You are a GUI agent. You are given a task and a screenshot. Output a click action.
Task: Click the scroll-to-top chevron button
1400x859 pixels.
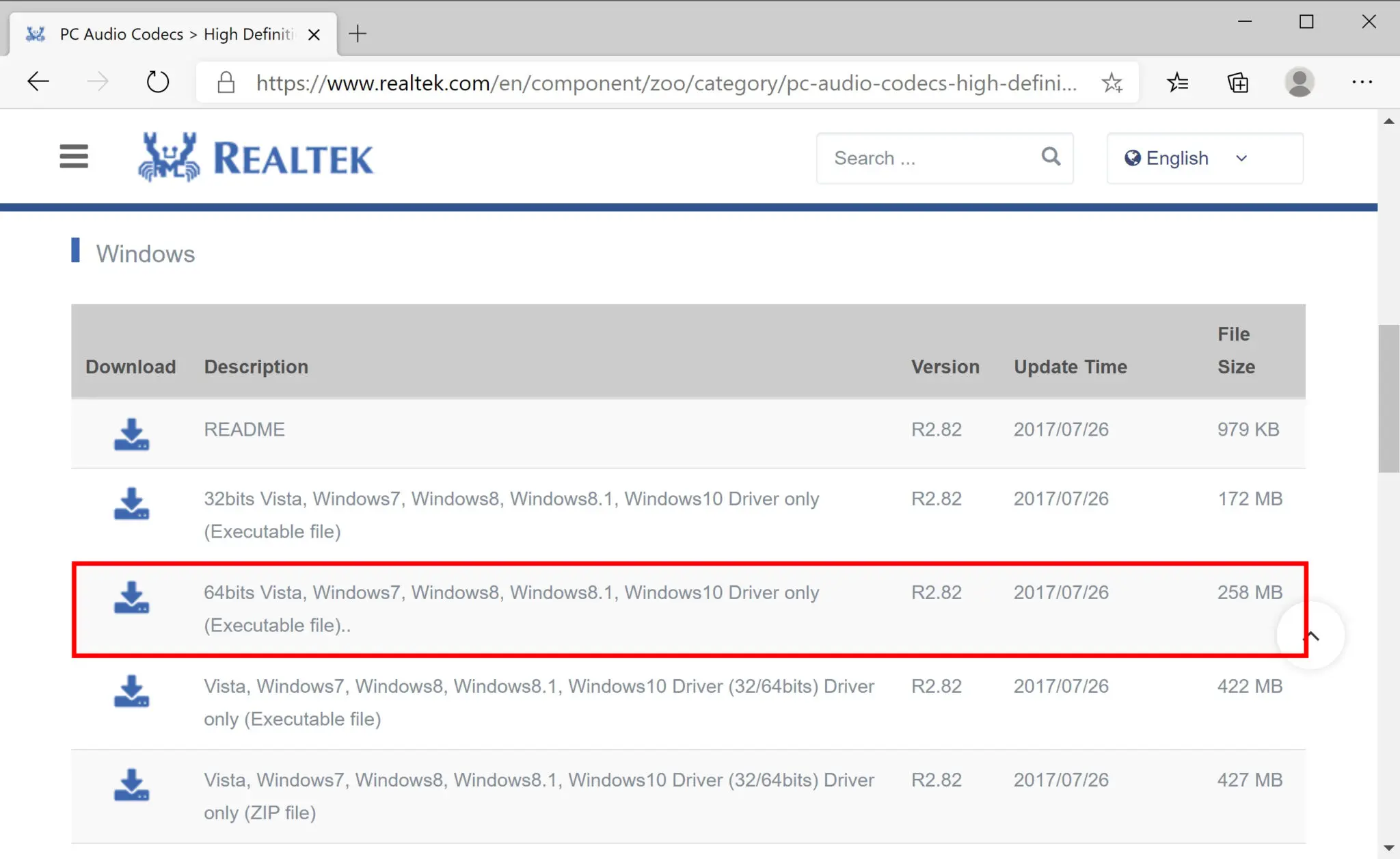1310,635
